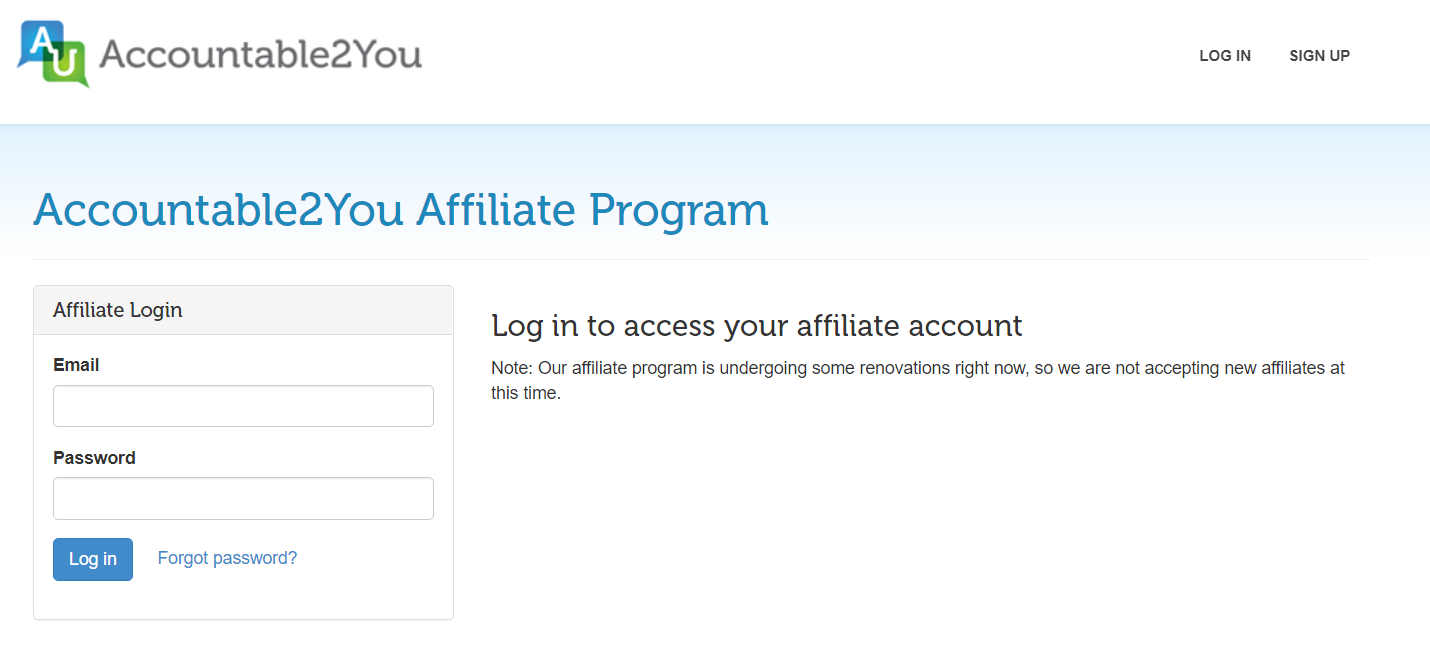1430x656 pixels.
Task: Focus the Email input field
Action: (x=243, y=406)
